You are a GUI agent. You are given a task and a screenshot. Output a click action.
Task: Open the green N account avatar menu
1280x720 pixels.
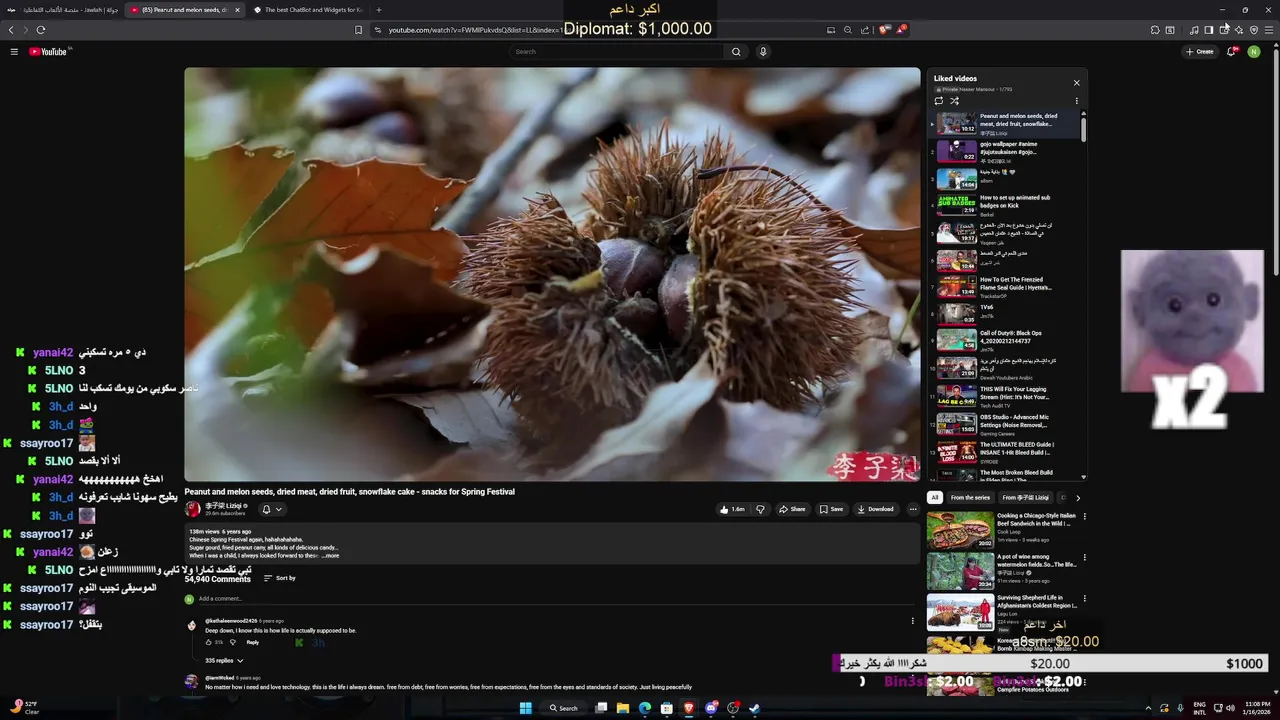1254,52
